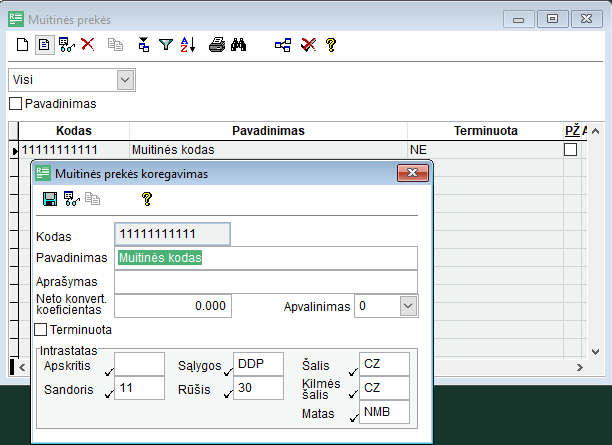Tick the Pavadinimas filter checkbox

click(x=15, y=104)
